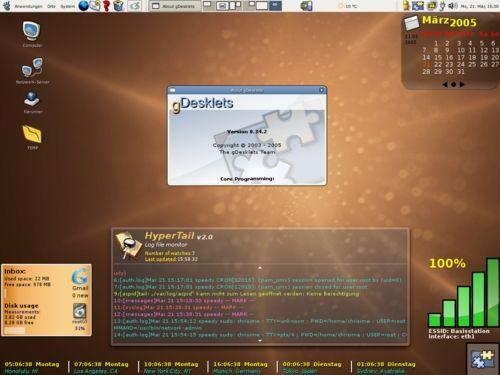Viewport: 500px width, 375px height.
Task: Jump to today via calendar dot button
Action: pos(453,85)
